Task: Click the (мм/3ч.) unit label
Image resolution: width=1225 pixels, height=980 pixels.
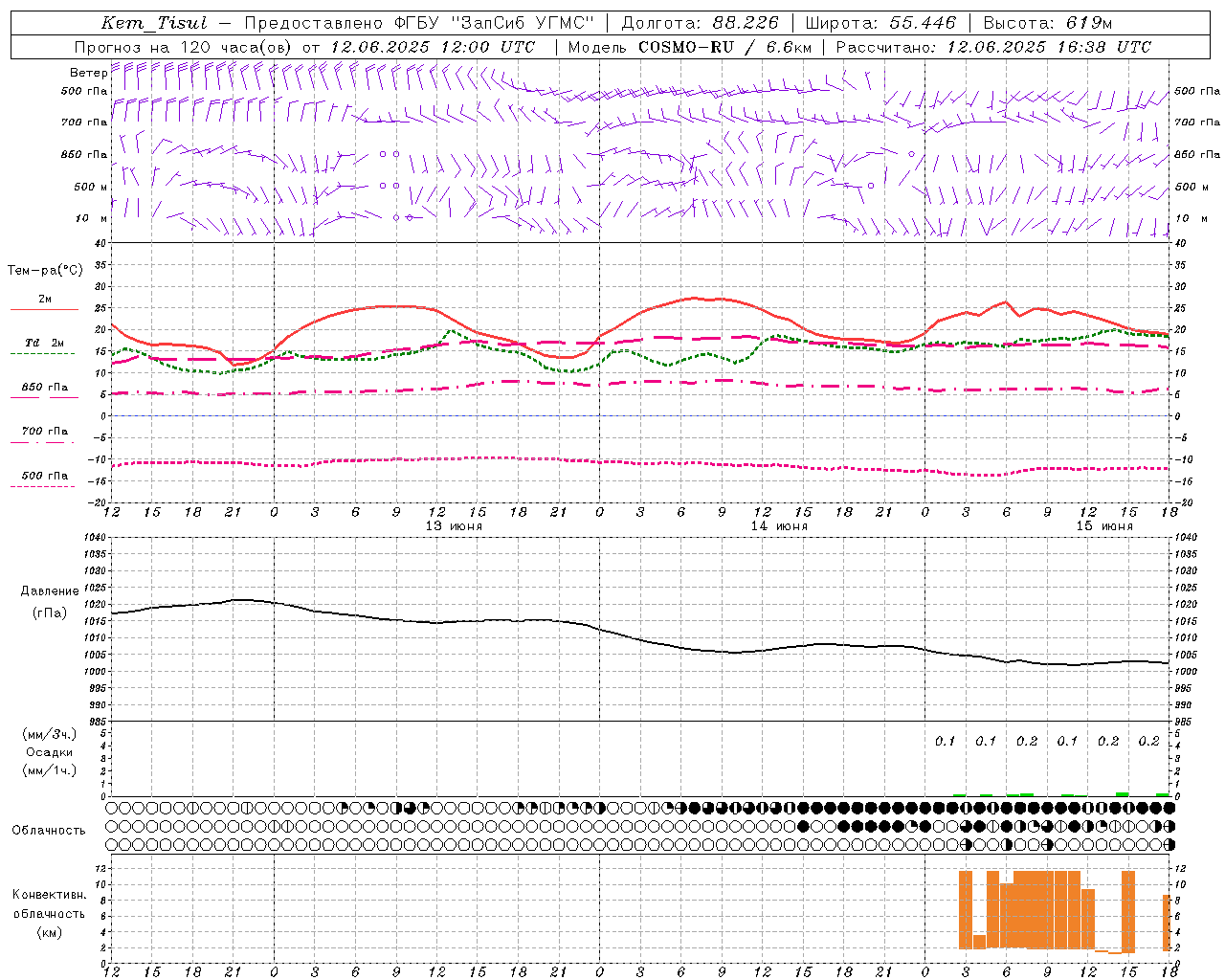Action: pos(50,734)
